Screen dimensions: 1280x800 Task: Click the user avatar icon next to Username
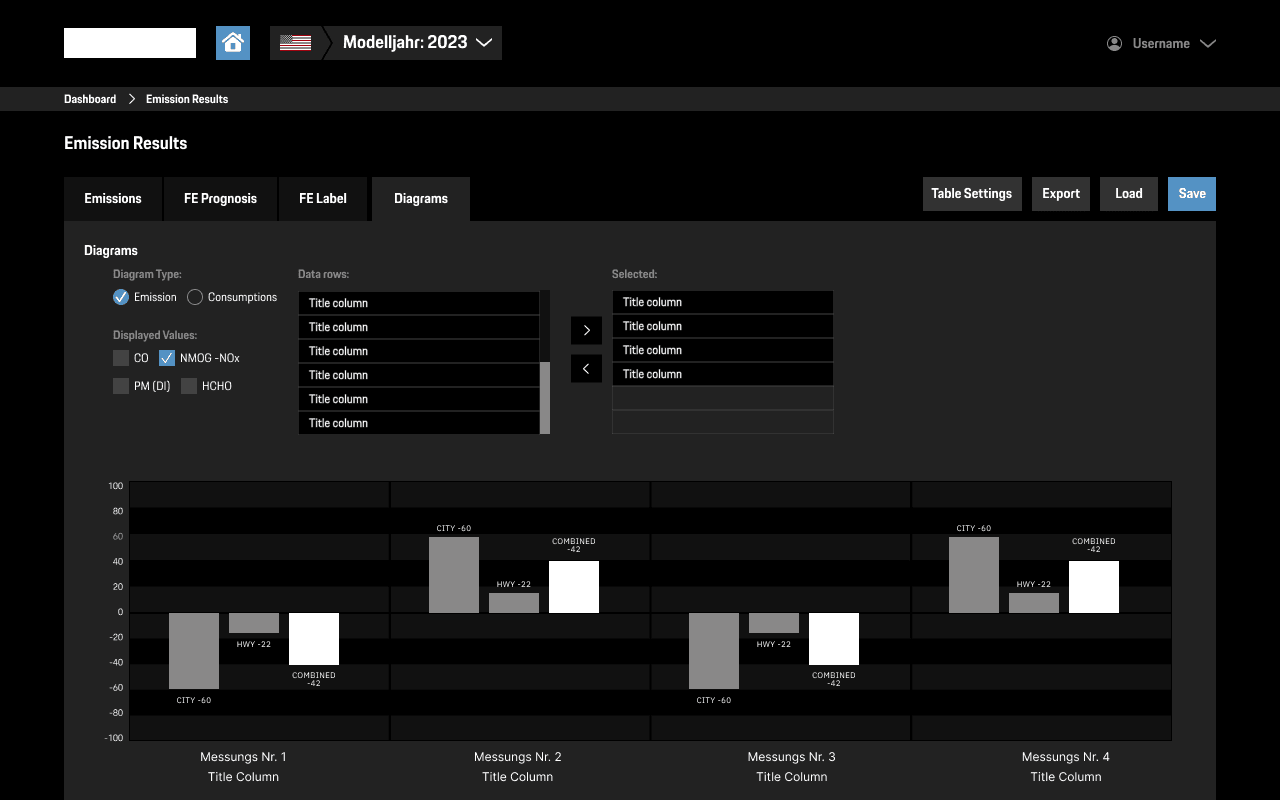[1113, 43]
